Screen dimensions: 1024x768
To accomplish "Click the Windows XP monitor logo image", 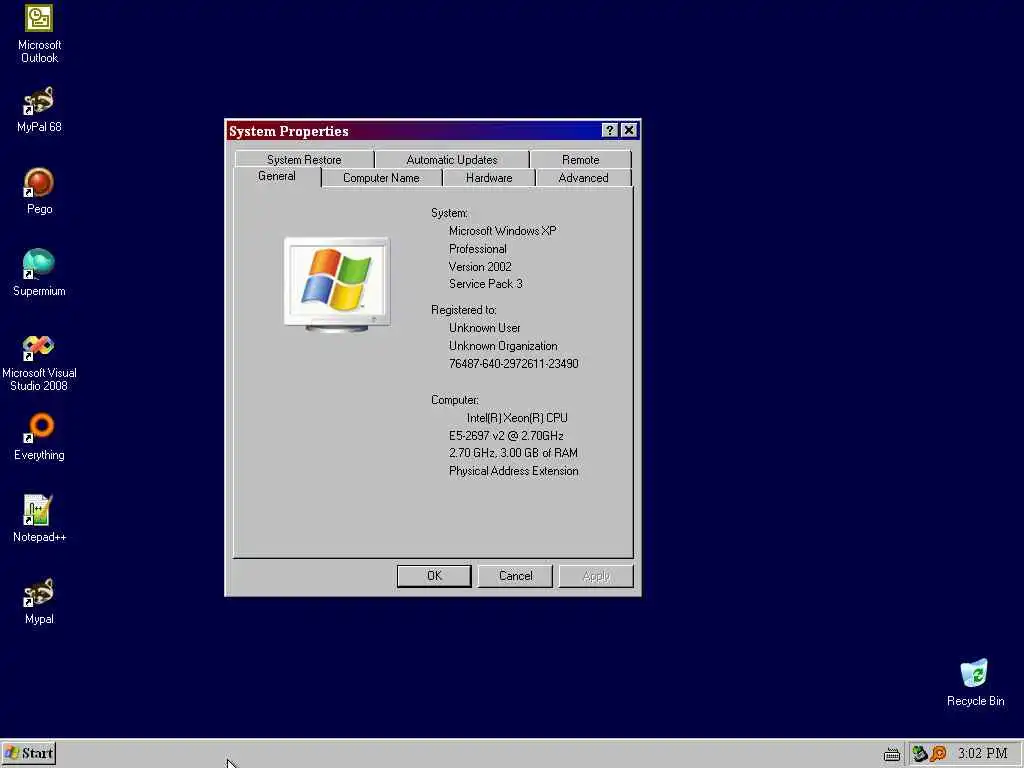I will coord(337,285).
